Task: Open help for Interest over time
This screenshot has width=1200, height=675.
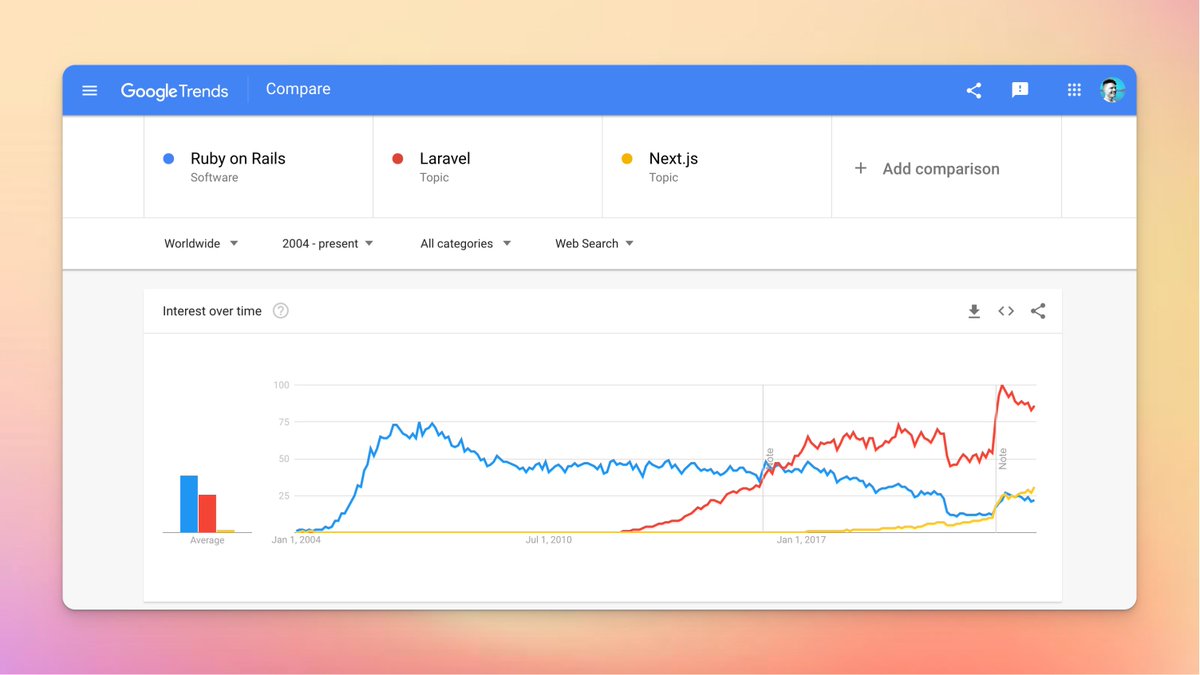Action: coord(281,311)
